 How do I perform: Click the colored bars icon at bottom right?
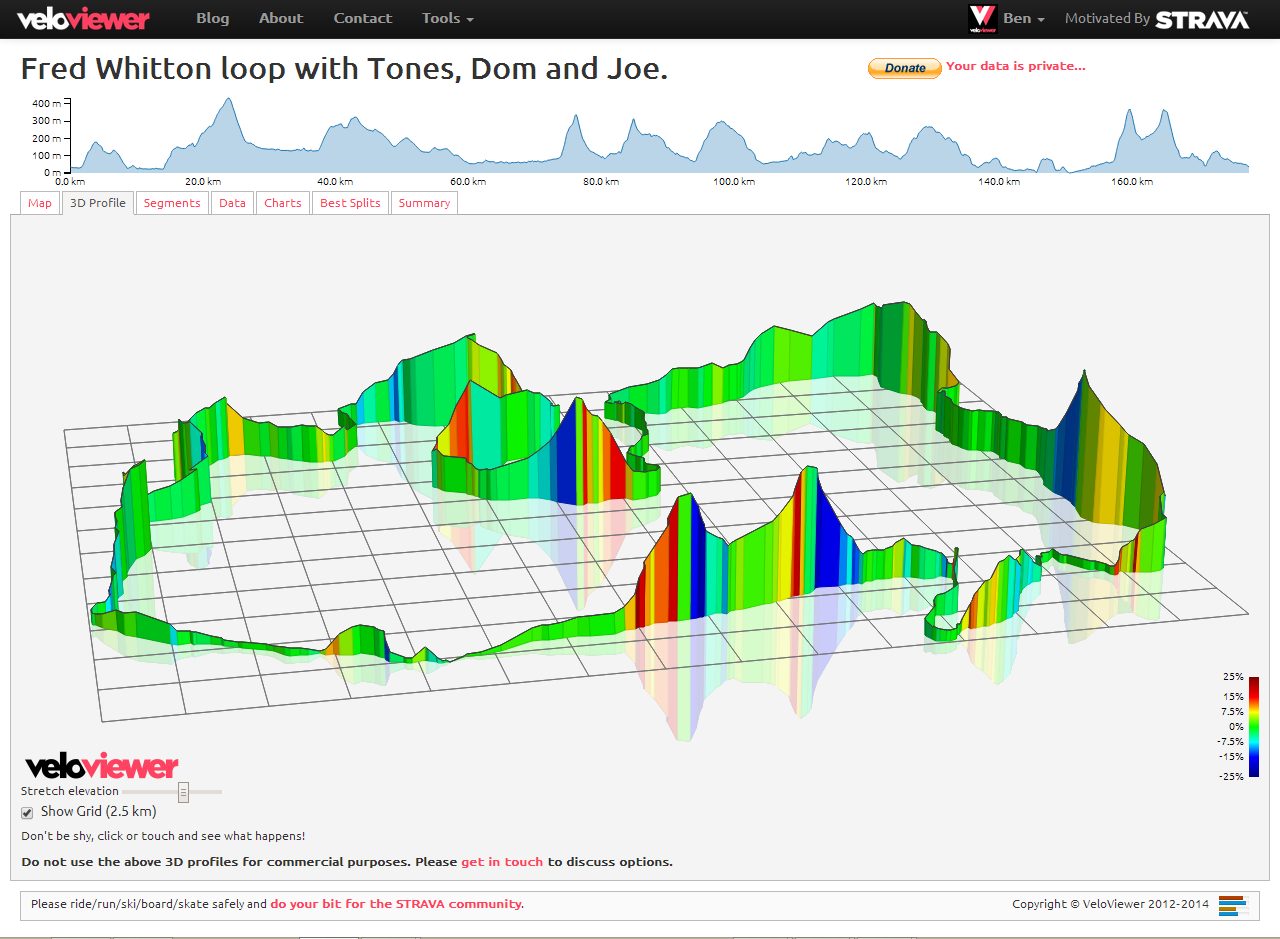pyautogui.click(x=1230, y=904)
